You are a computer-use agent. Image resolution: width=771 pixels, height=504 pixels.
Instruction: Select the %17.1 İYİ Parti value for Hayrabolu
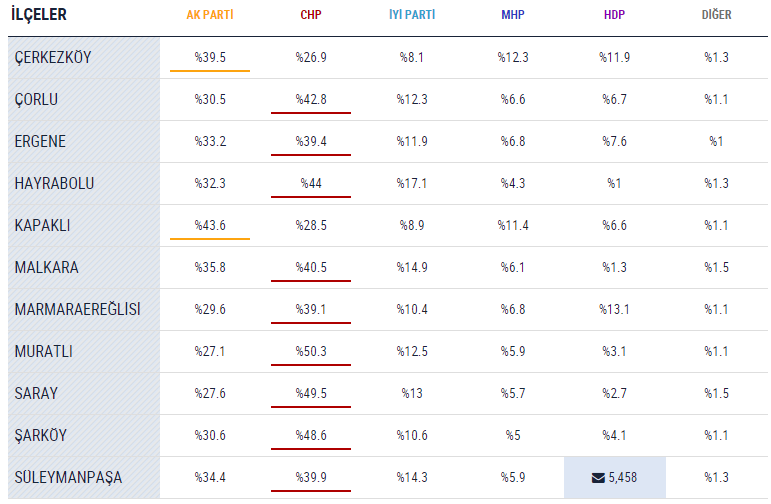(412, 184)
